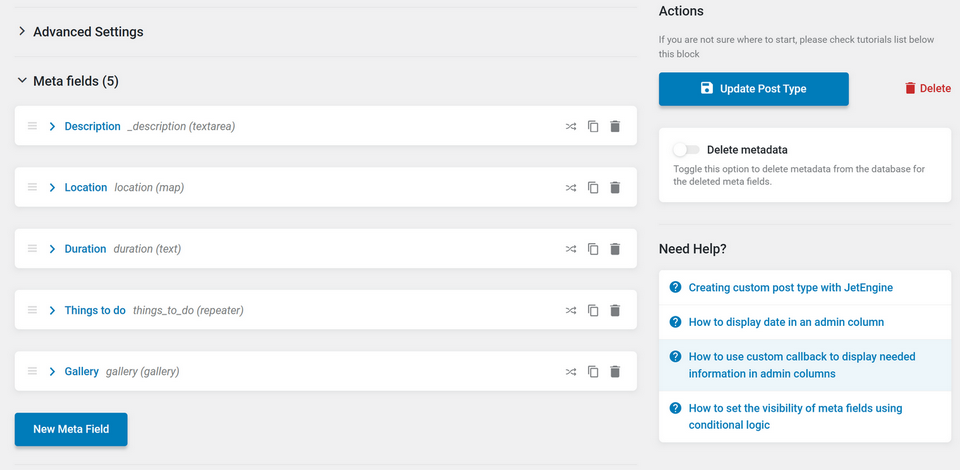This screenshot has width=960, height=470.
Task: Expand the Description field chevron
Action: [52, 127]
